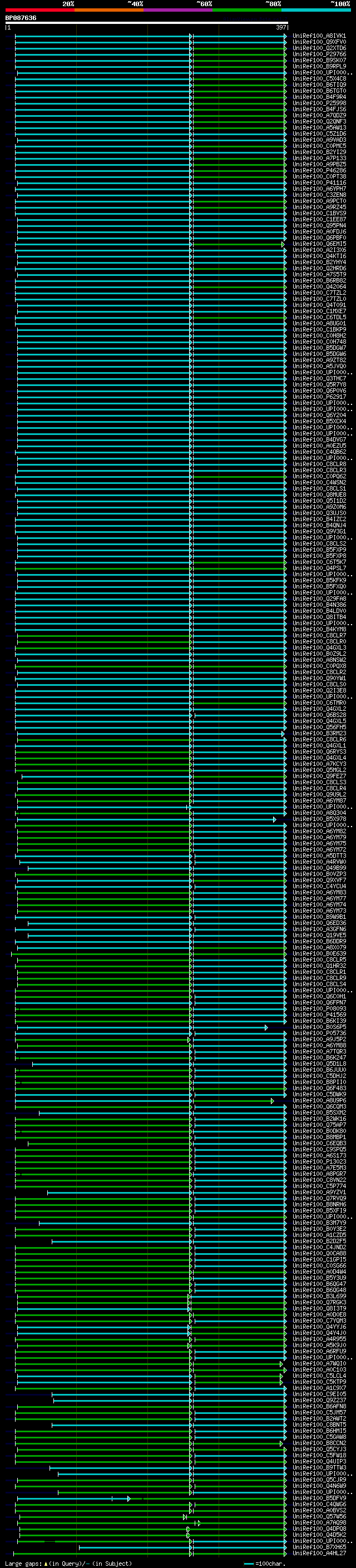This screenshot has width=356, height=1568.
Task: Select hit label UniRef100_P25998
Action: [x=319, y=103]
